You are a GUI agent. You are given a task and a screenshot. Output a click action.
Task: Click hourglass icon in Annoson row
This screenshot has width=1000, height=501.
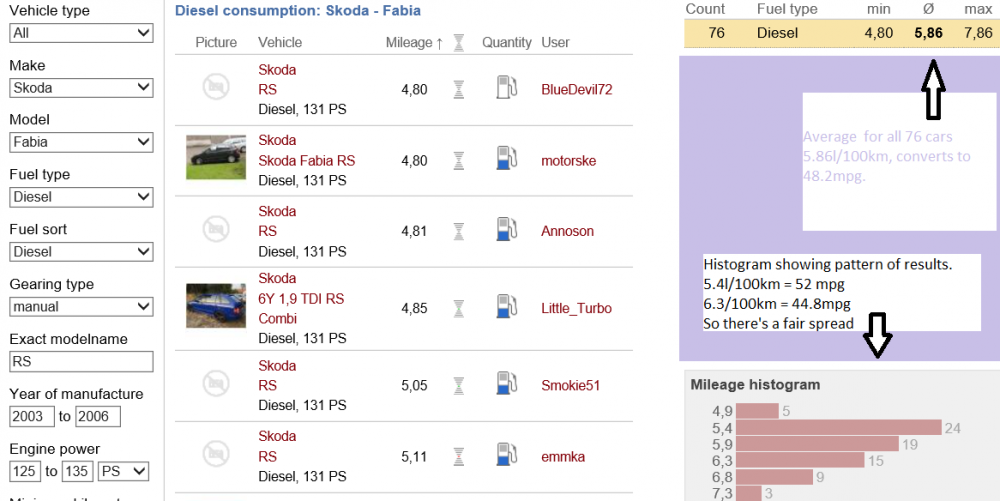tap(459, 231)
